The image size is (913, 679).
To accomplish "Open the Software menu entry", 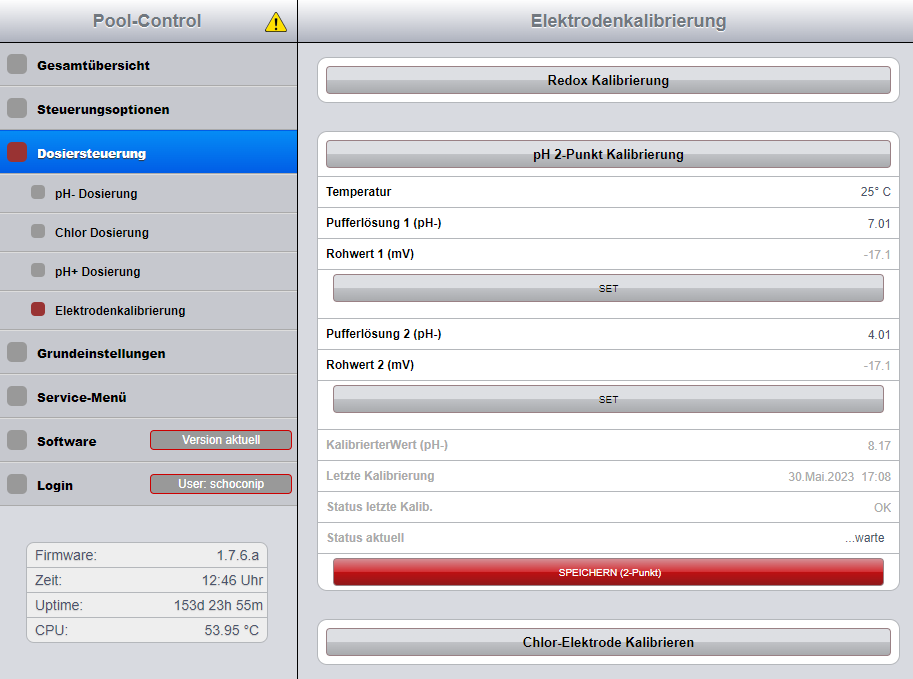I will pyautogui.click(x=148, y=440).
